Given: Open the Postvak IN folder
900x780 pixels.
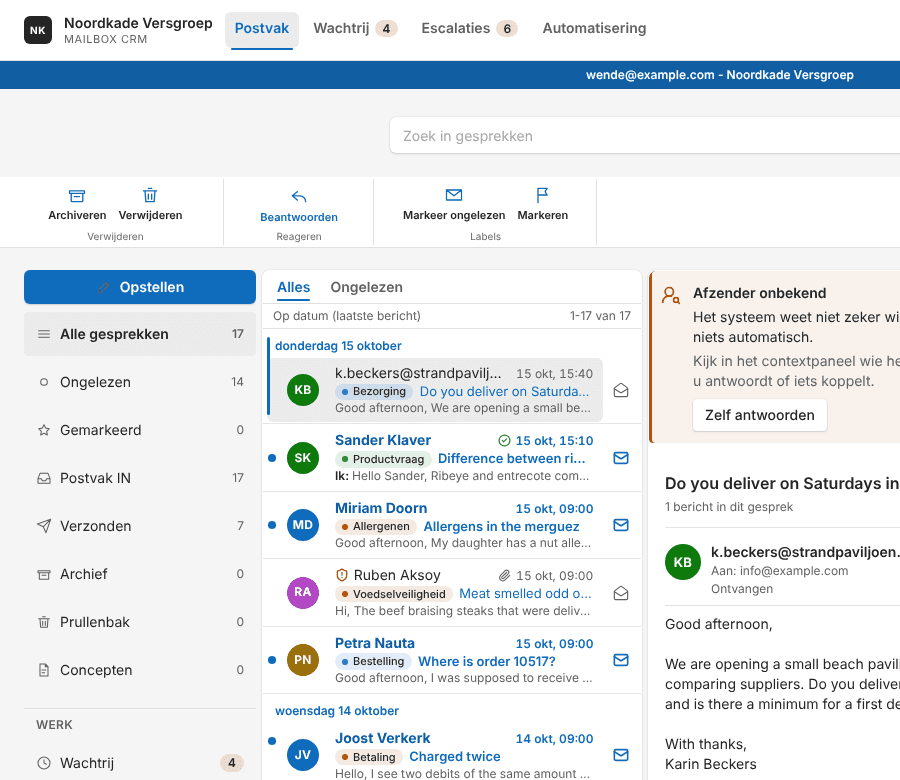Looking at the screenshot, I should coord(140,478).
